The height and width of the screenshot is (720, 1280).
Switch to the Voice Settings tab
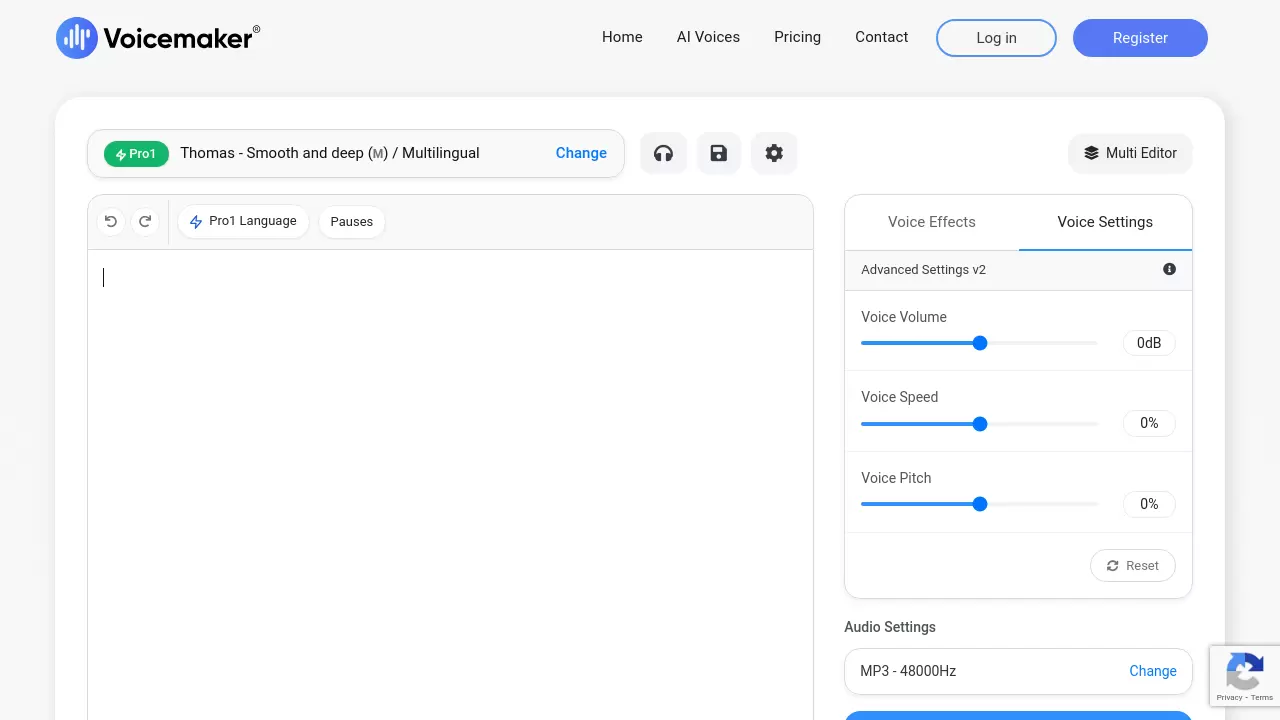[1105, 222]
